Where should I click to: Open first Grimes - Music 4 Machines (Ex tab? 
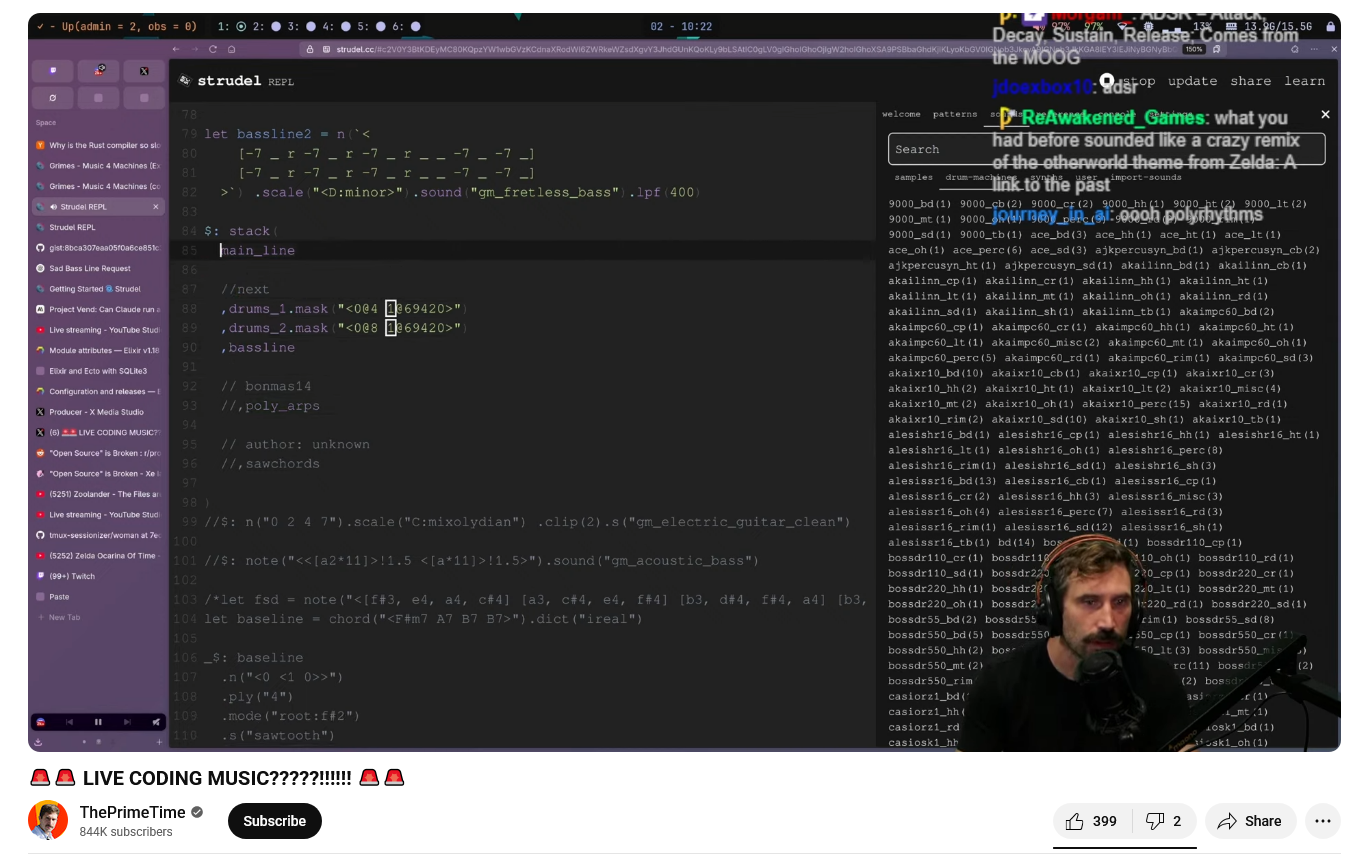[98, 166]
